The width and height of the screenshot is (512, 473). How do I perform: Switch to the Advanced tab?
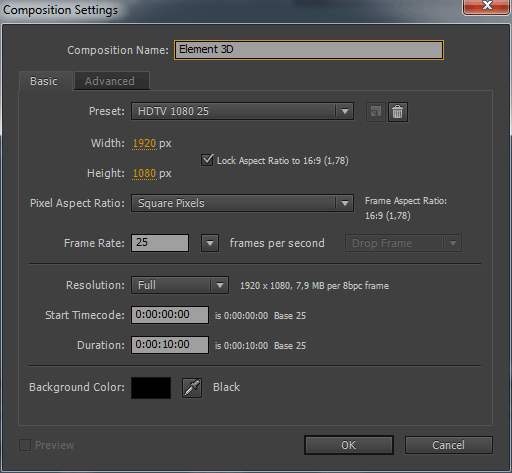click(x=112, y=81)
